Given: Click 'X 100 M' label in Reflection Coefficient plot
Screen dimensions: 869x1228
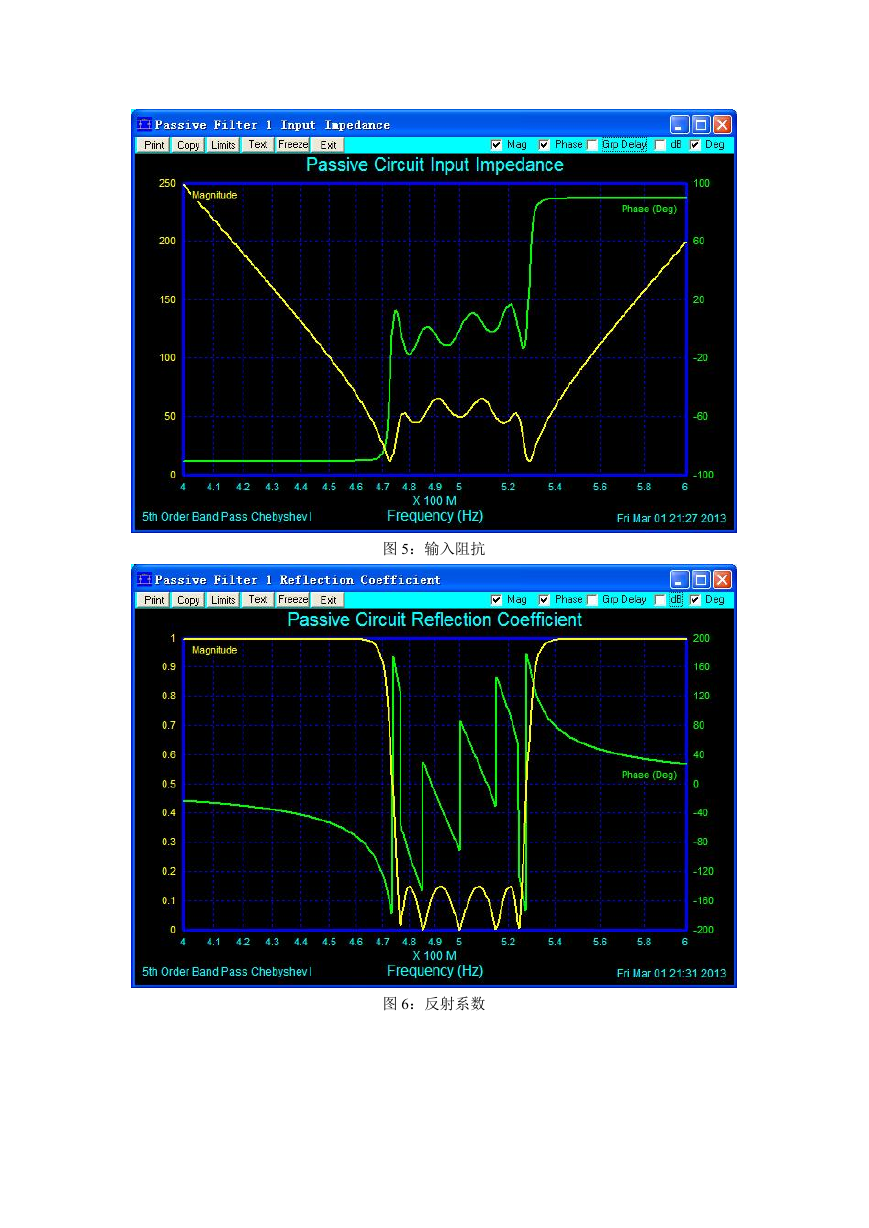Looking at the screenshot, I should pyautogui.click(x=435, y=955).
